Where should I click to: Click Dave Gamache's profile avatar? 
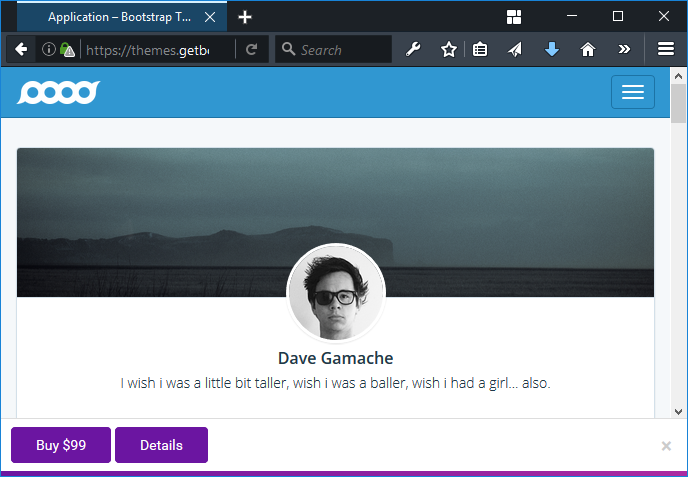(x=336, y=293)
